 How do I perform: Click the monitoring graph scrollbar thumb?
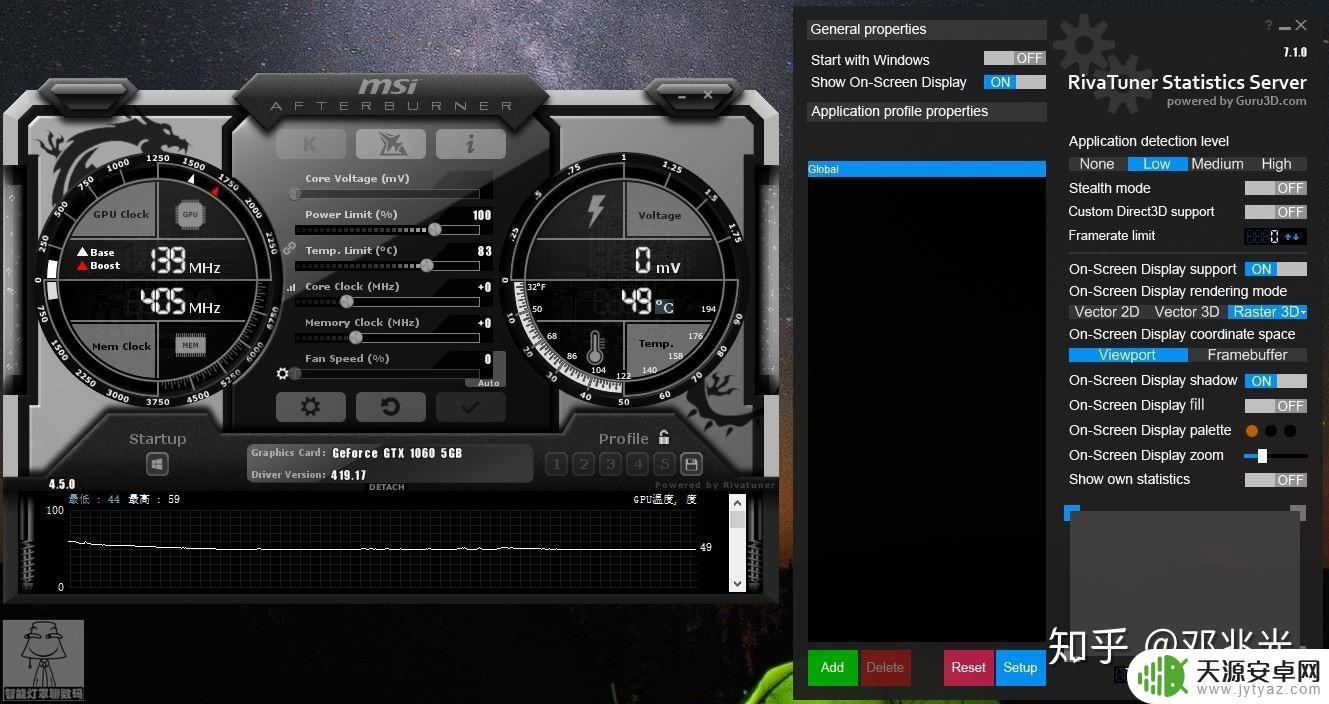tap(738, 520)
